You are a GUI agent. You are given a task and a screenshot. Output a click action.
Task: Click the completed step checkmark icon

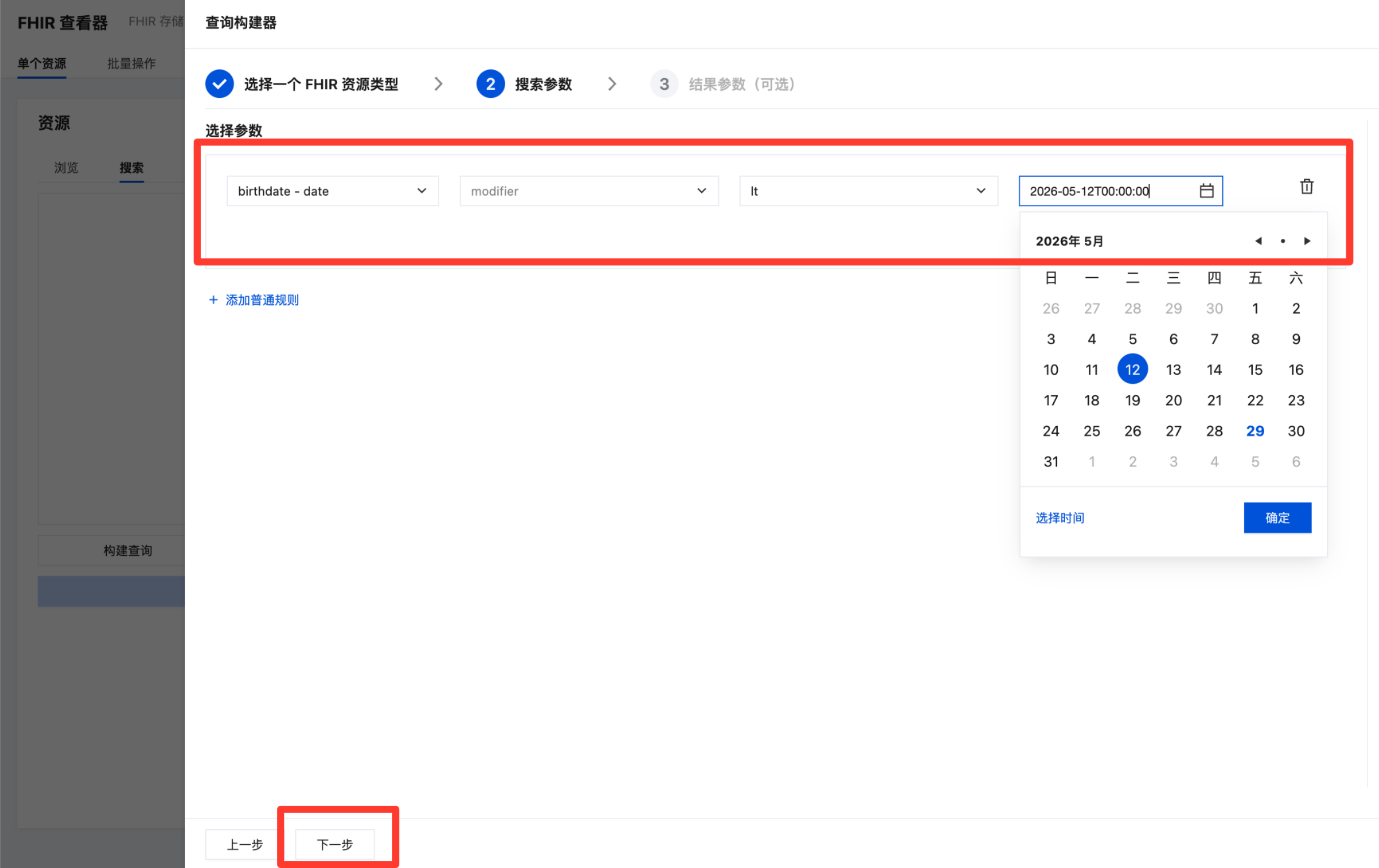[x=219, y=84]
